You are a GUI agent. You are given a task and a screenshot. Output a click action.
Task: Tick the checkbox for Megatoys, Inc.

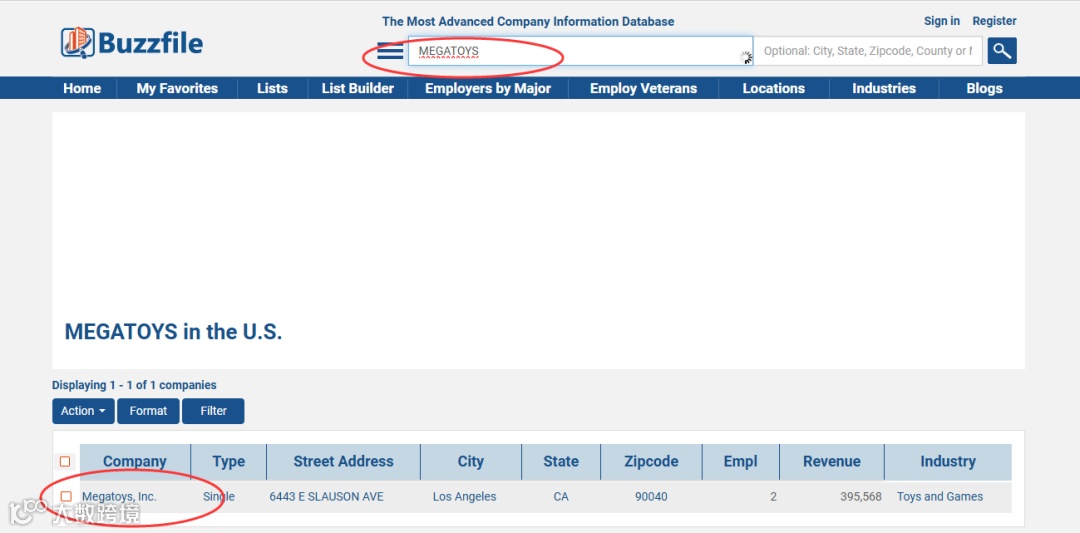(x=66, y=496)
